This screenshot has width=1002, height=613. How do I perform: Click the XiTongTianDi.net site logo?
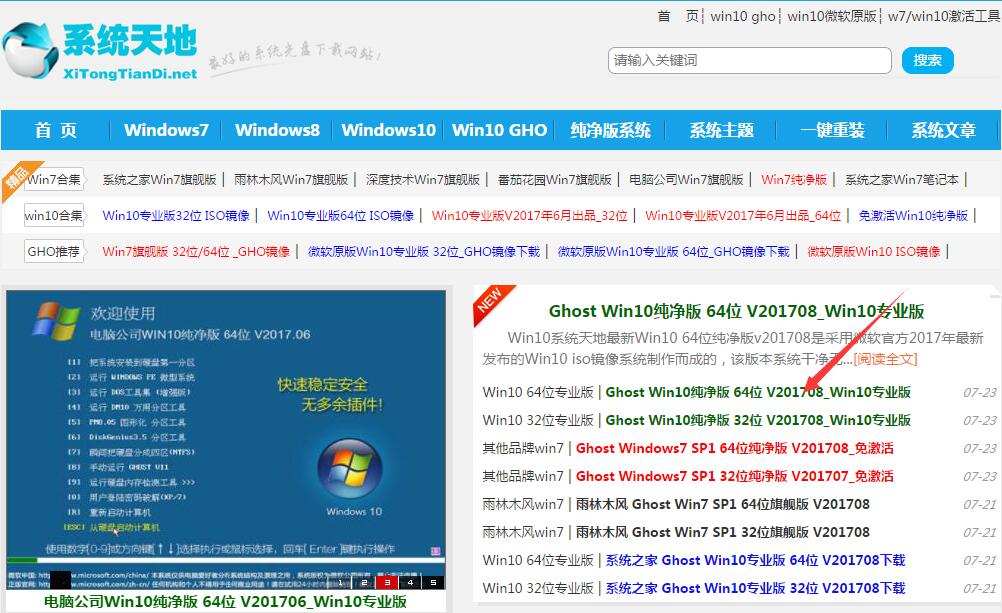100,51
